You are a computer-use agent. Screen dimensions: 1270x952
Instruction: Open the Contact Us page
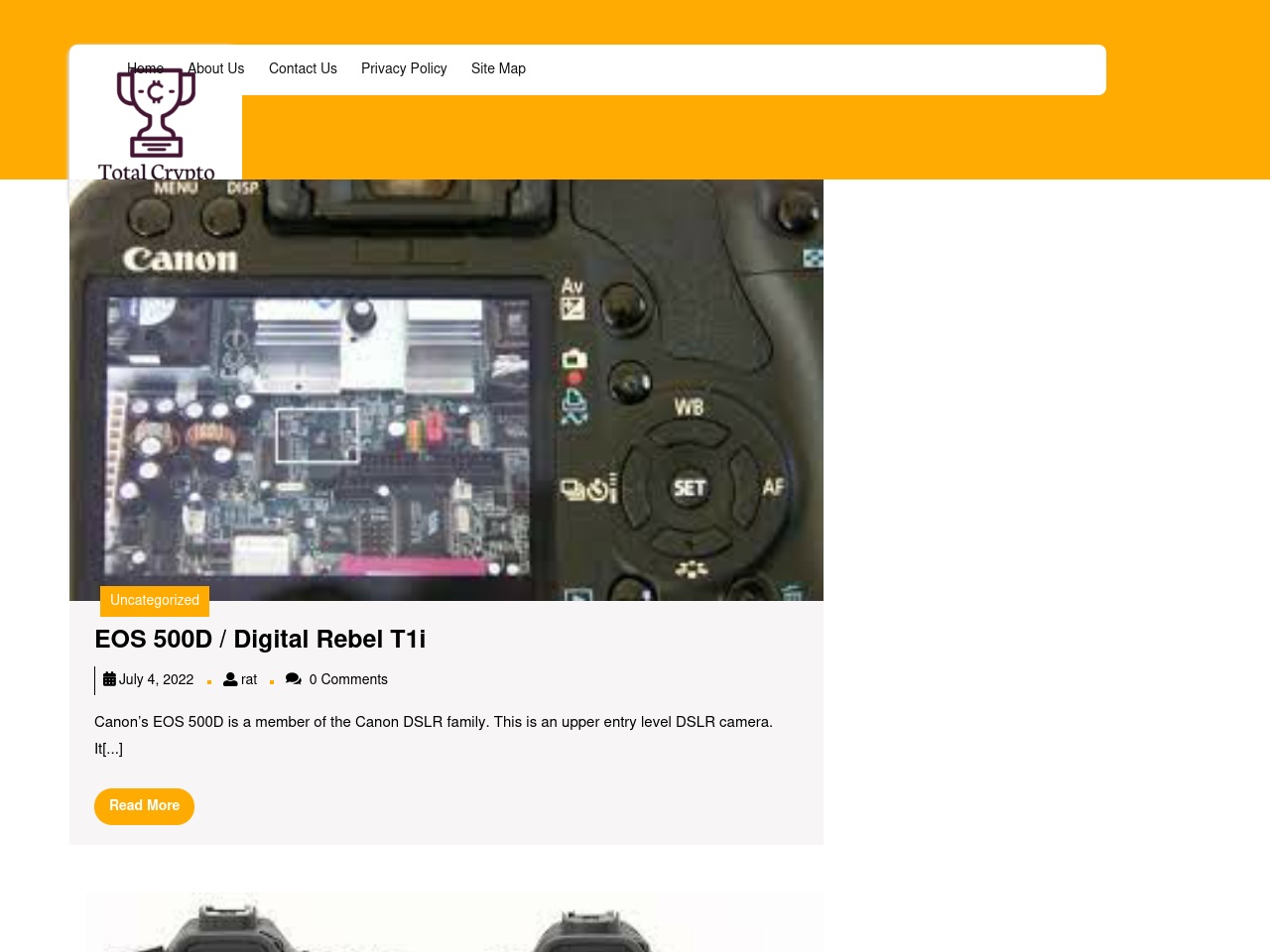pyautogui.click(x=303, y=68)
